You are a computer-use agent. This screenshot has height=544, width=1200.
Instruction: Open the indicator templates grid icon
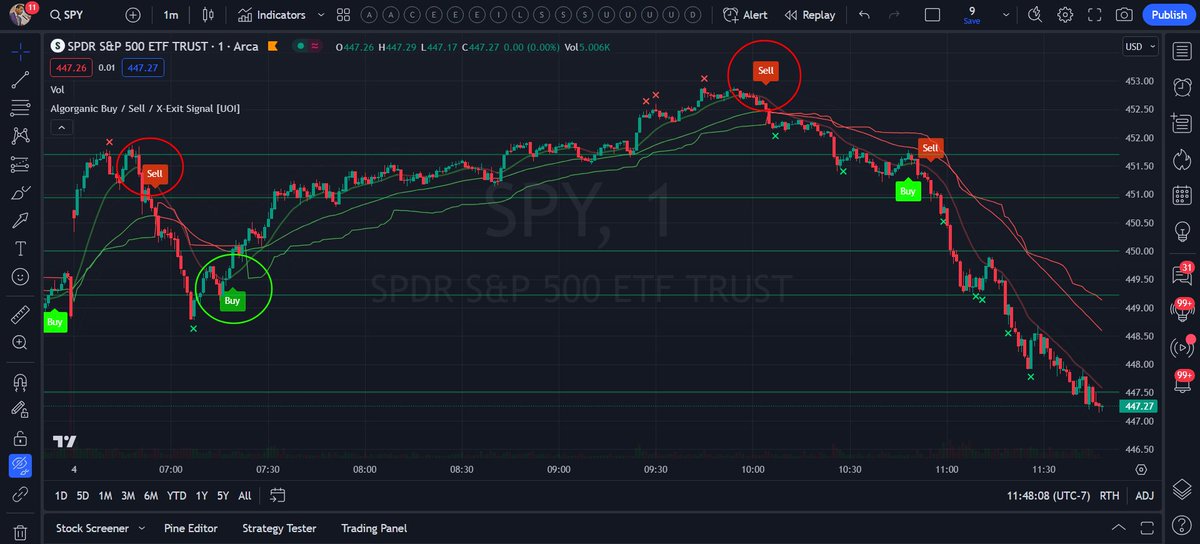tap(343, 15)
